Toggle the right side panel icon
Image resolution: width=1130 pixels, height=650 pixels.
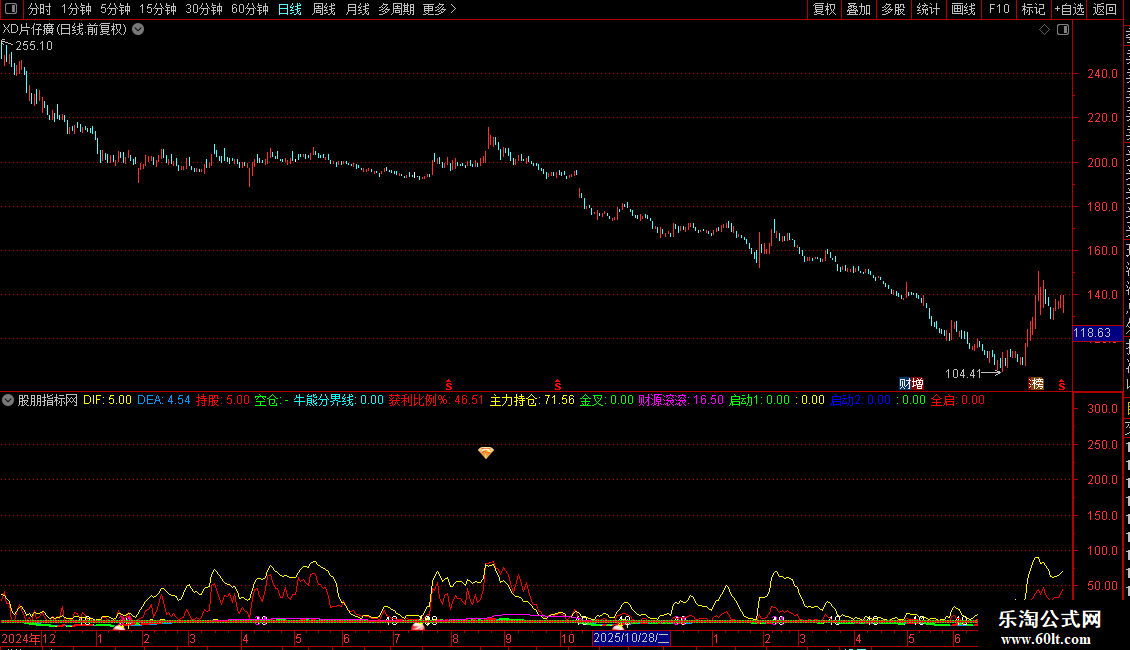click(x=1063, y=30)
